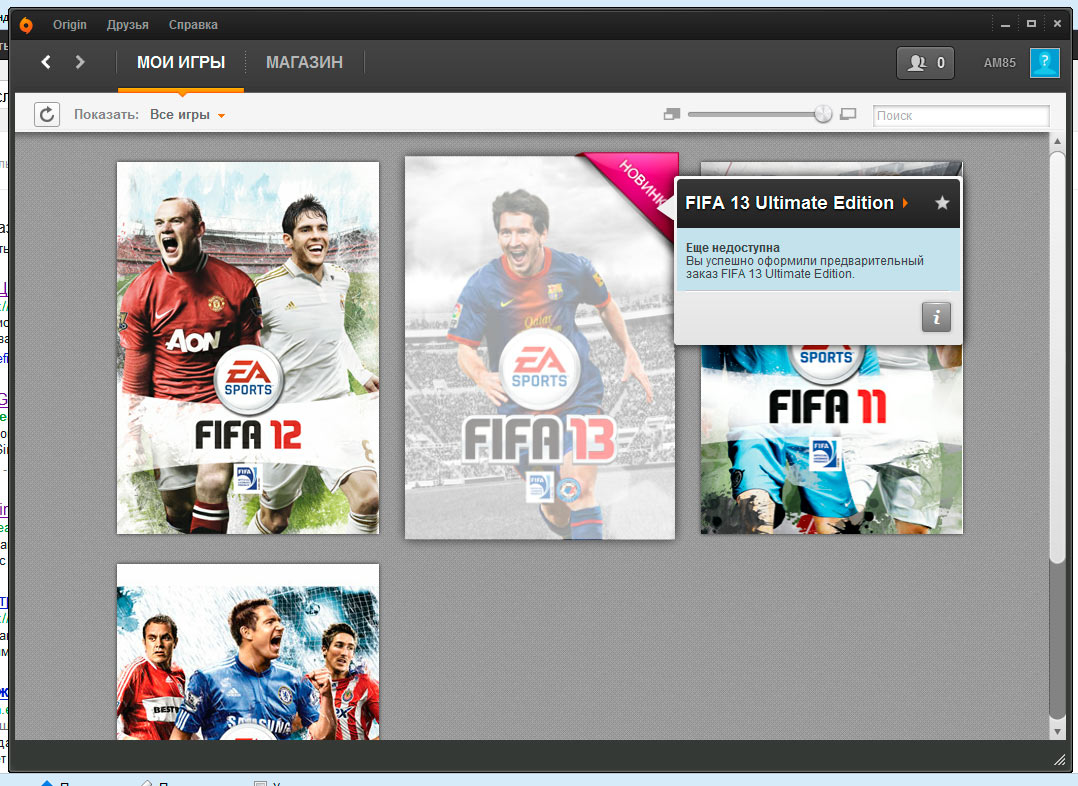
Task: Click the Показать: label
Action: [107, 115]
